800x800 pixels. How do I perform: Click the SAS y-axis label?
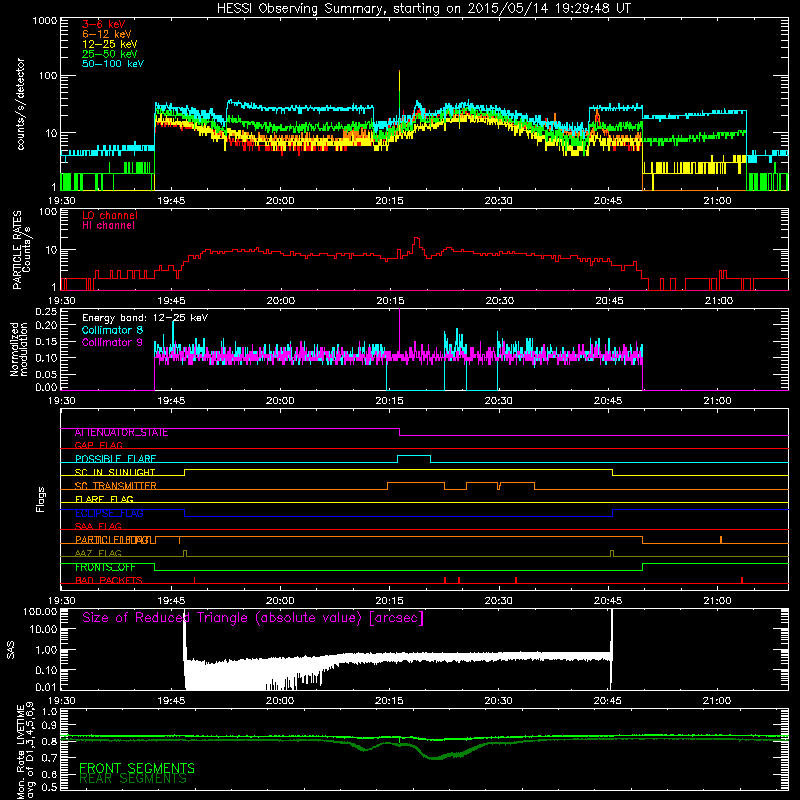(11, 650)
